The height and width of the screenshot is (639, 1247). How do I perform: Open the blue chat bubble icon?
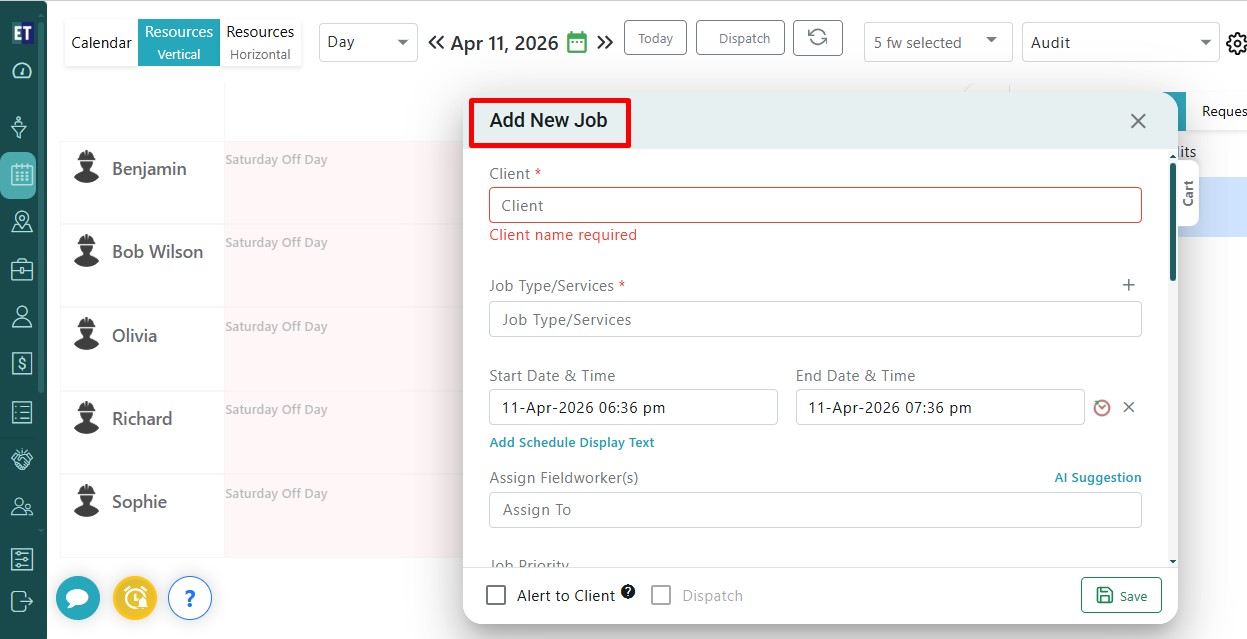[78, 599]
